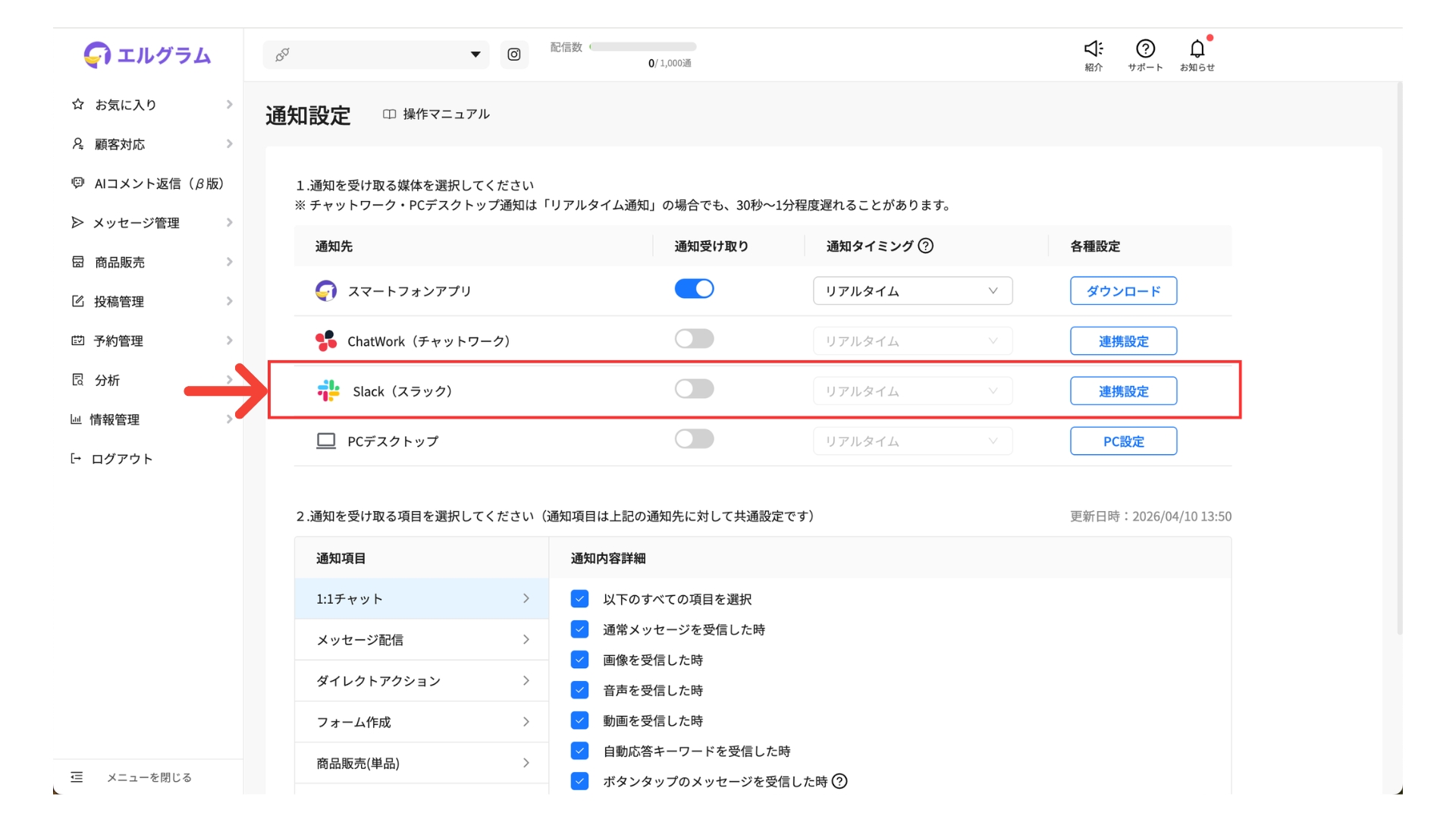1456x819 pixels.
Task: Click the 操作マニュアル book icon
Action: pos(389,114)
